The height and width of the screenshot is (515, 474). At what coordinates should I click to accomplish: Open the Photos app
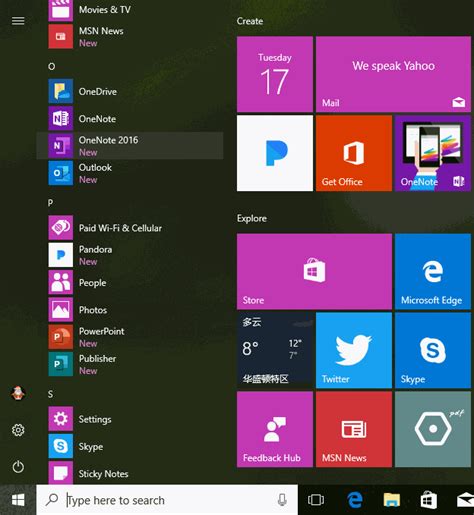tap(130, 310)
